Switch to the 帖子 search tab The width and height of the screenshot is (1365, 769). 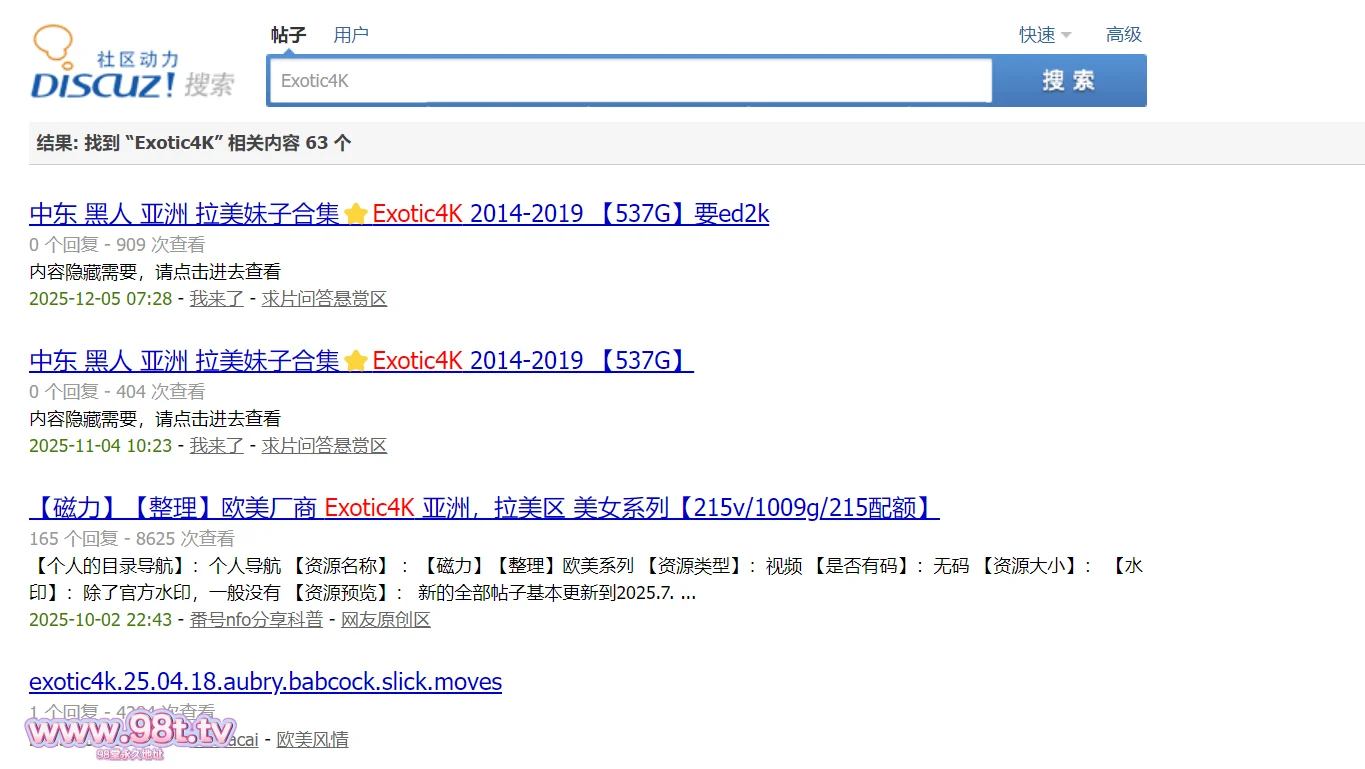tap(288, 35)
